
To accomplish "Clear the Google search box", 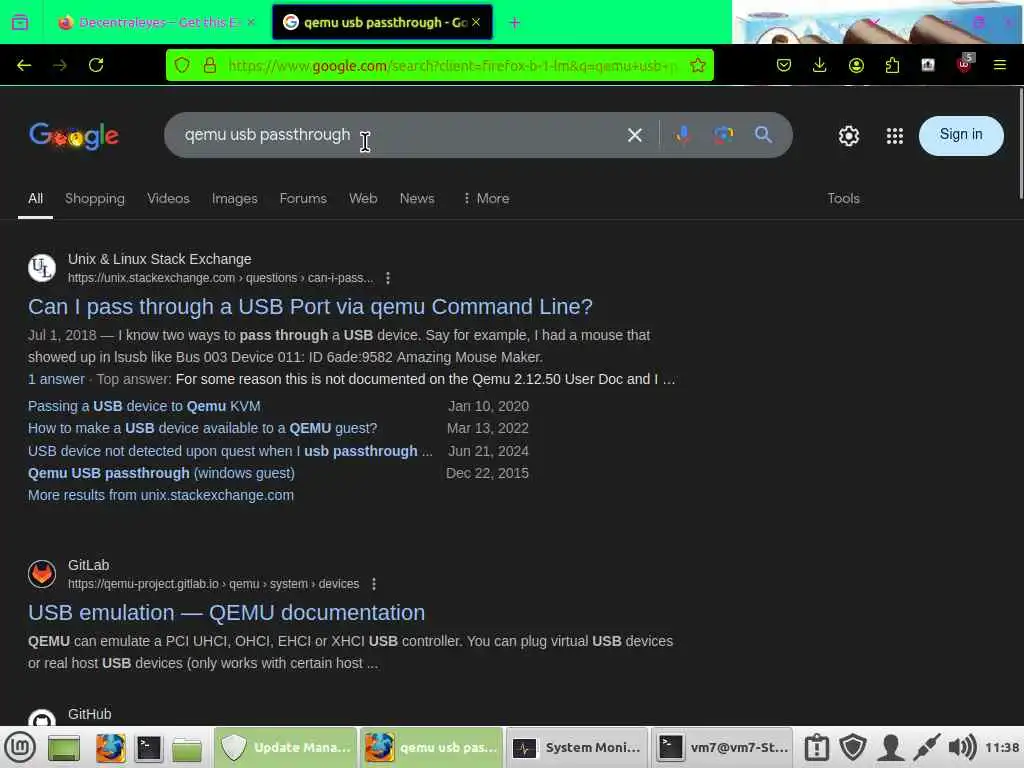I will pyautogui.click(x=635, y=135).
